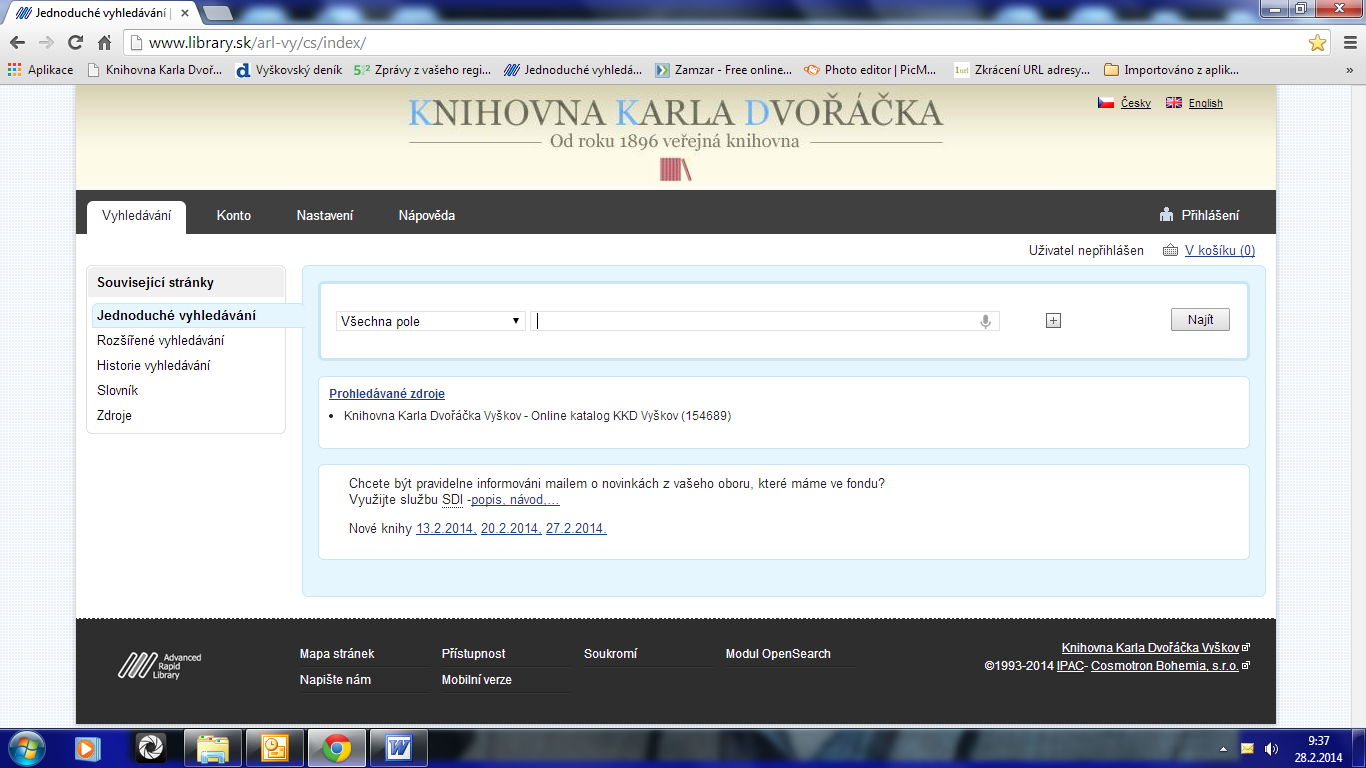Viewport: 1366px width, 768px height.
Task: Open Chrome taskbar icon
Action: 336,748
